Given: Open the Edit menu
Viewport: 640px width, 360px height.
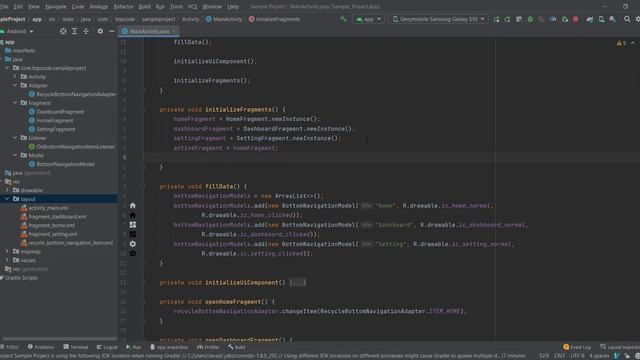Looking at the screenshot, I should [x=18, y=7].
